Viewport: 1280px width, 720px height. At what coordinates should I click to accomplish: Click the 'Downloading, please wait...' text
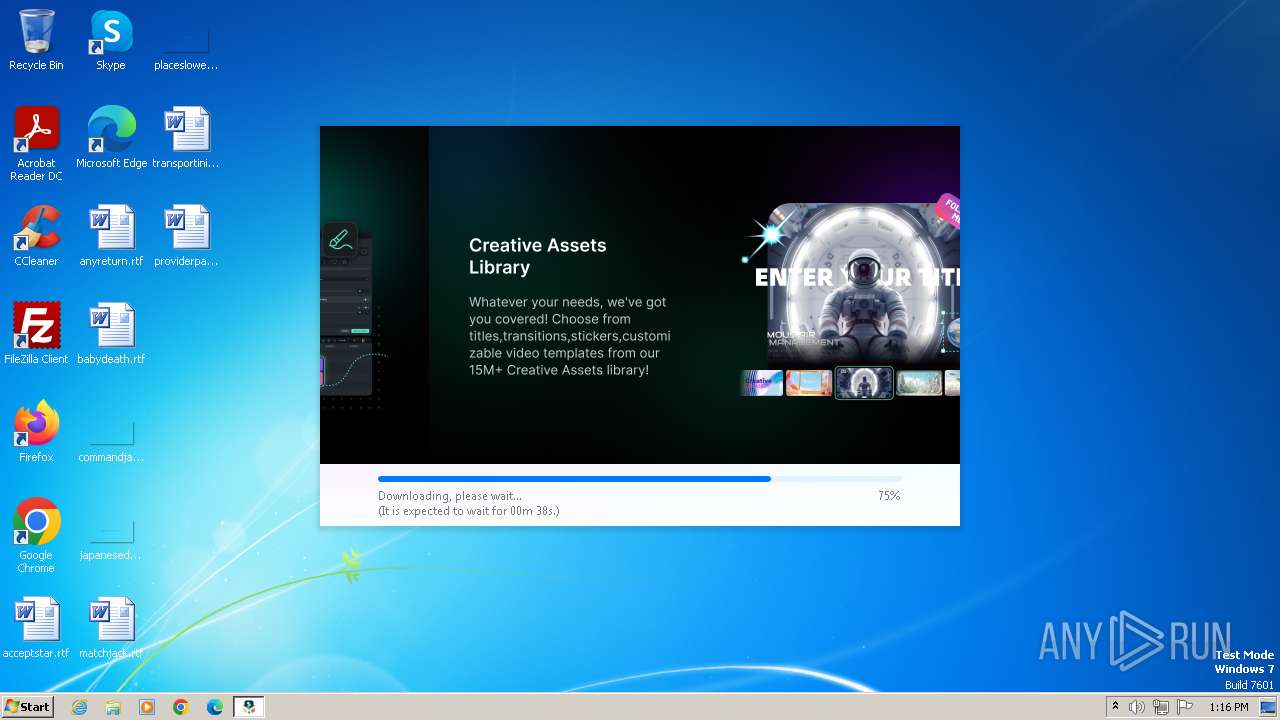(450, 496)
